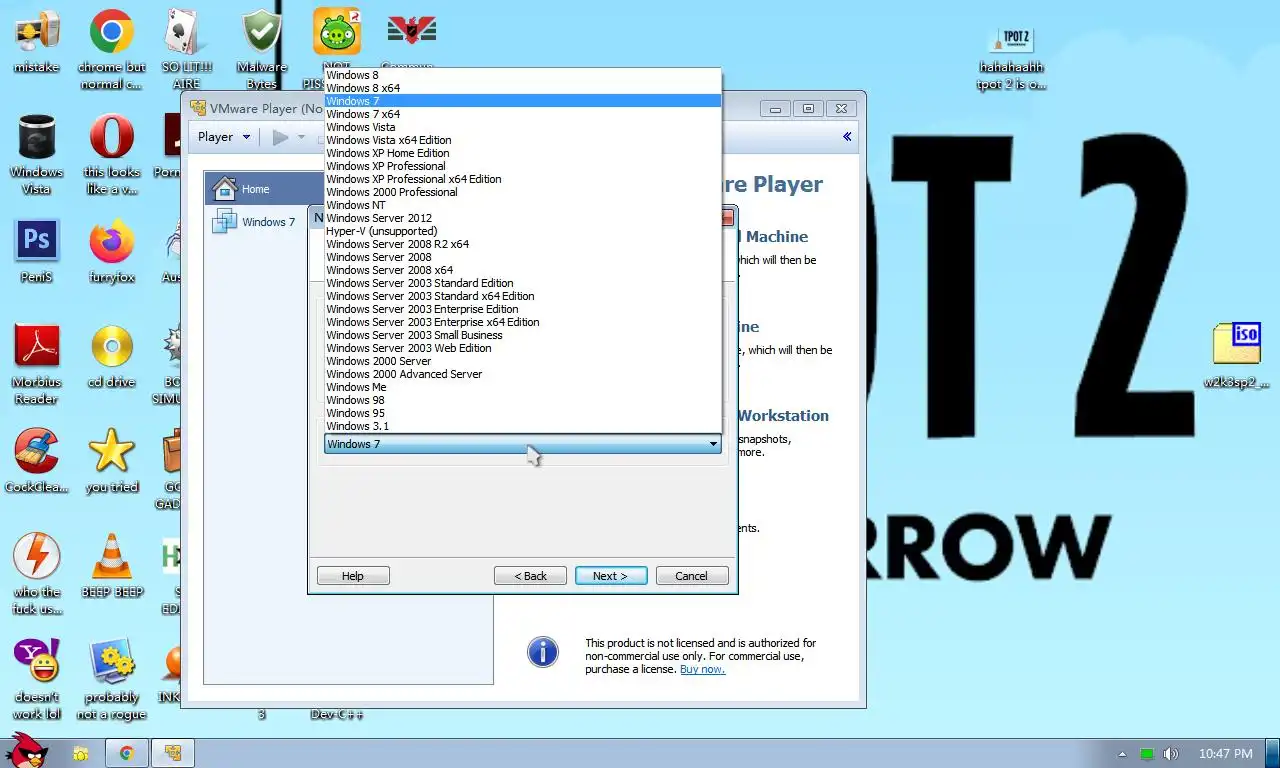Cancel the new virtual machine wizard
Viewport: 1280px width, 768px height.
[x=692, y=576]
